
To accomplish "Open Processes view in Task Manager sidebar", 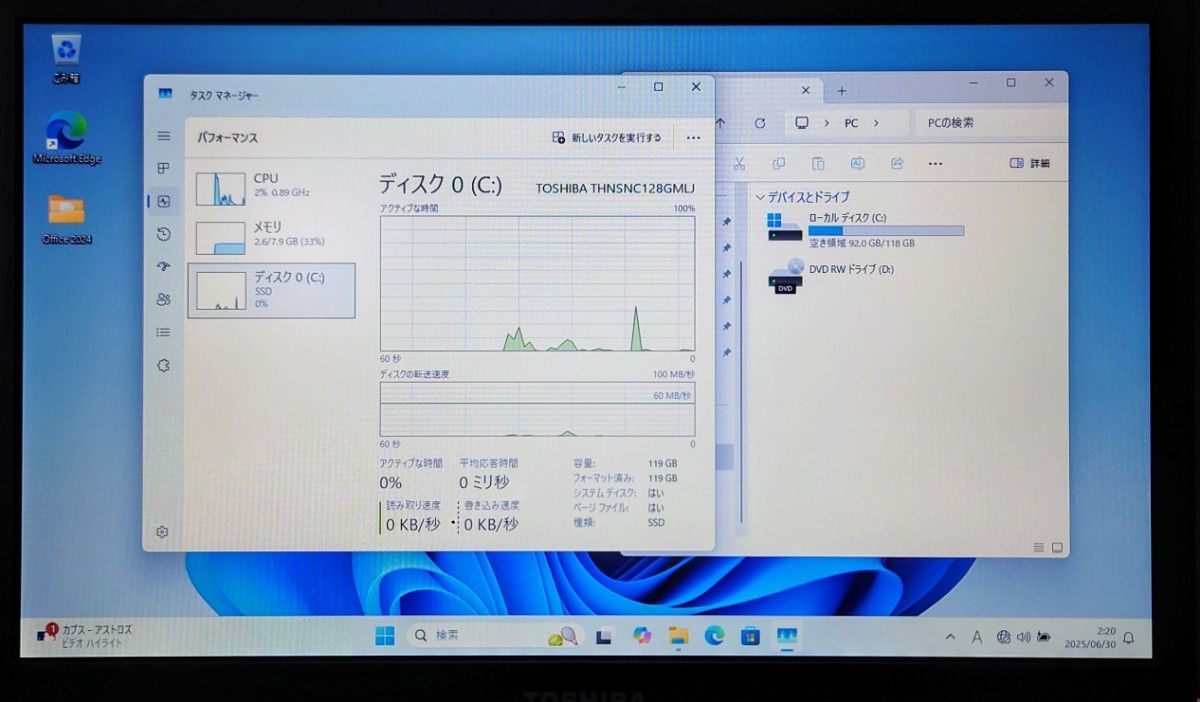I will [x=163, y=168].
